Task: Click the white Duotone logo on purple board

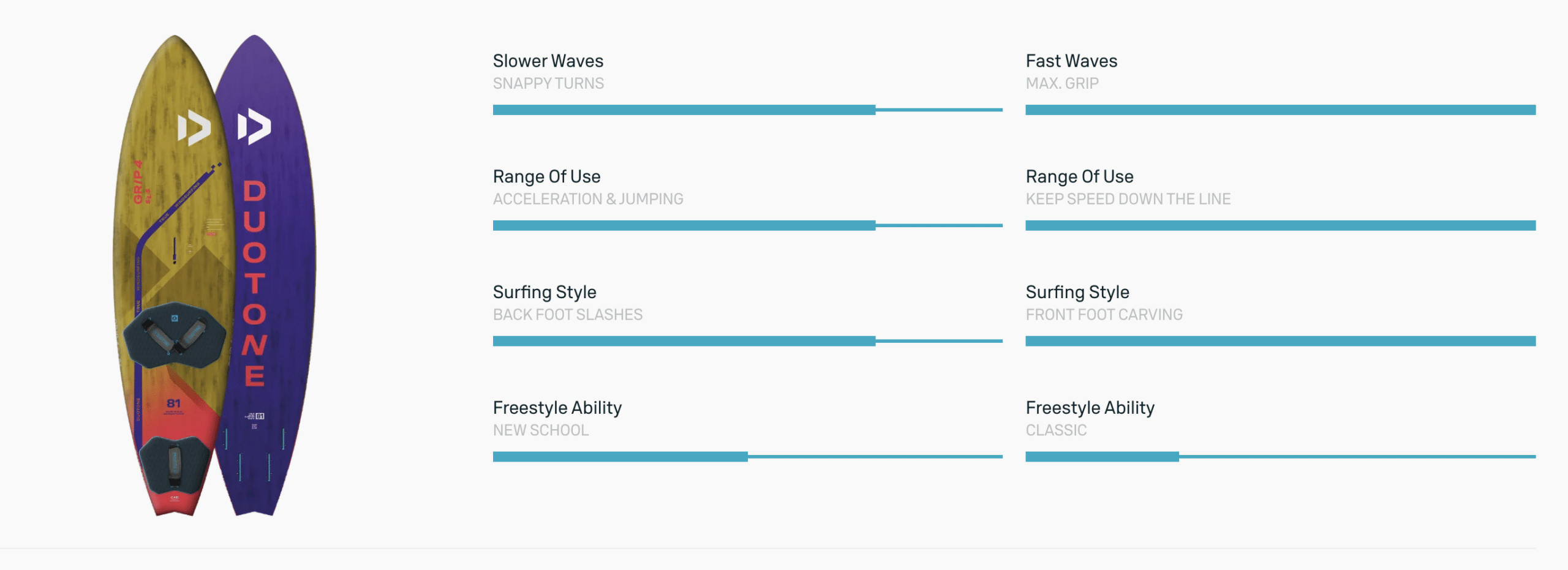Action: (x=254, y=127)
